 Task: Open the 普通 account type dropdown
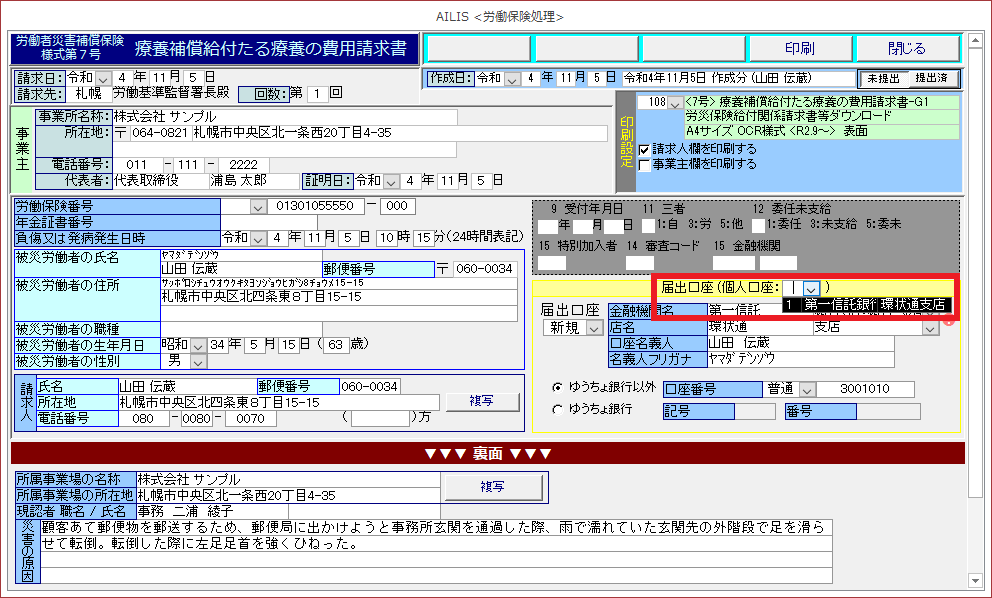[807, 389]
